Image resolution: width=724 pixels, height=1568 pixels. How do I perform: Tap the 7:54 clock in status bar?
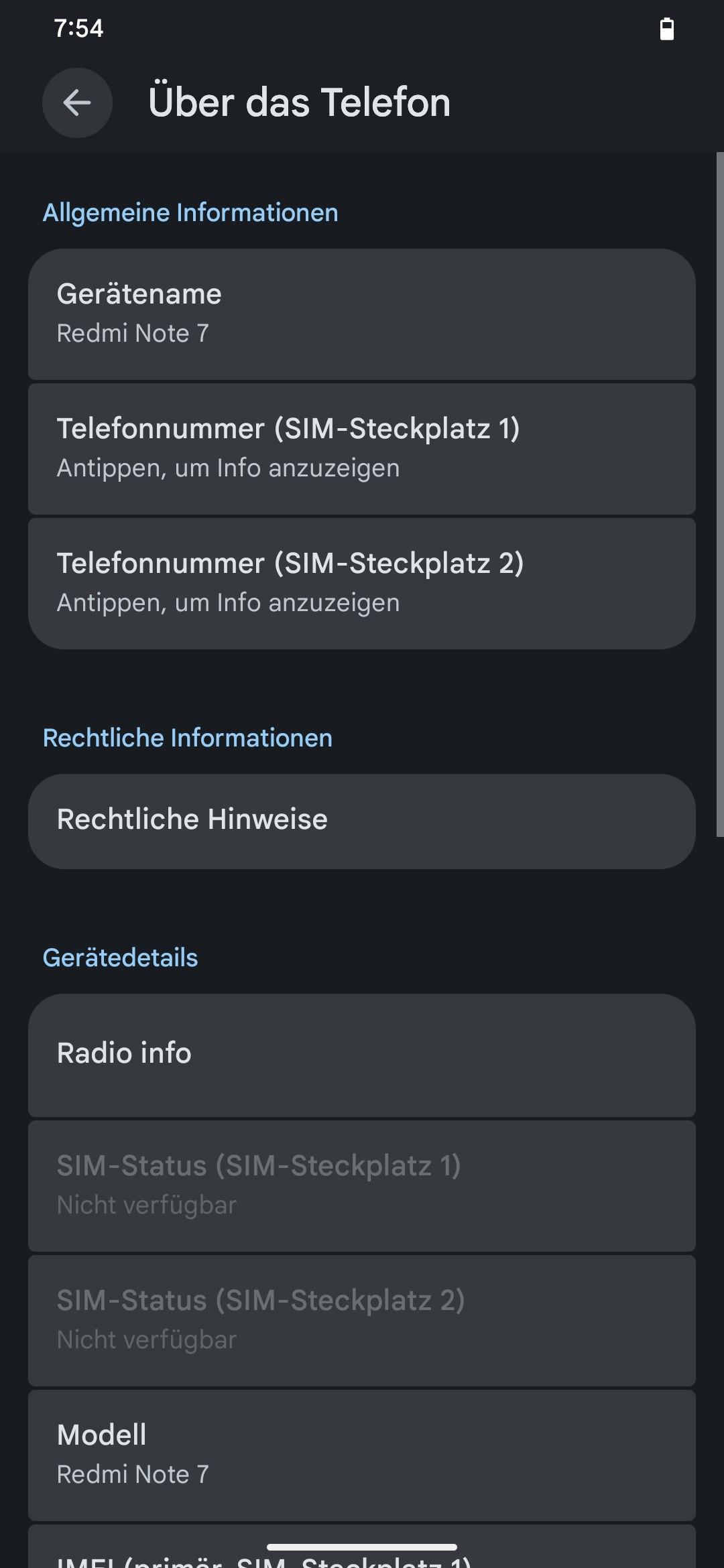[78, 28]
